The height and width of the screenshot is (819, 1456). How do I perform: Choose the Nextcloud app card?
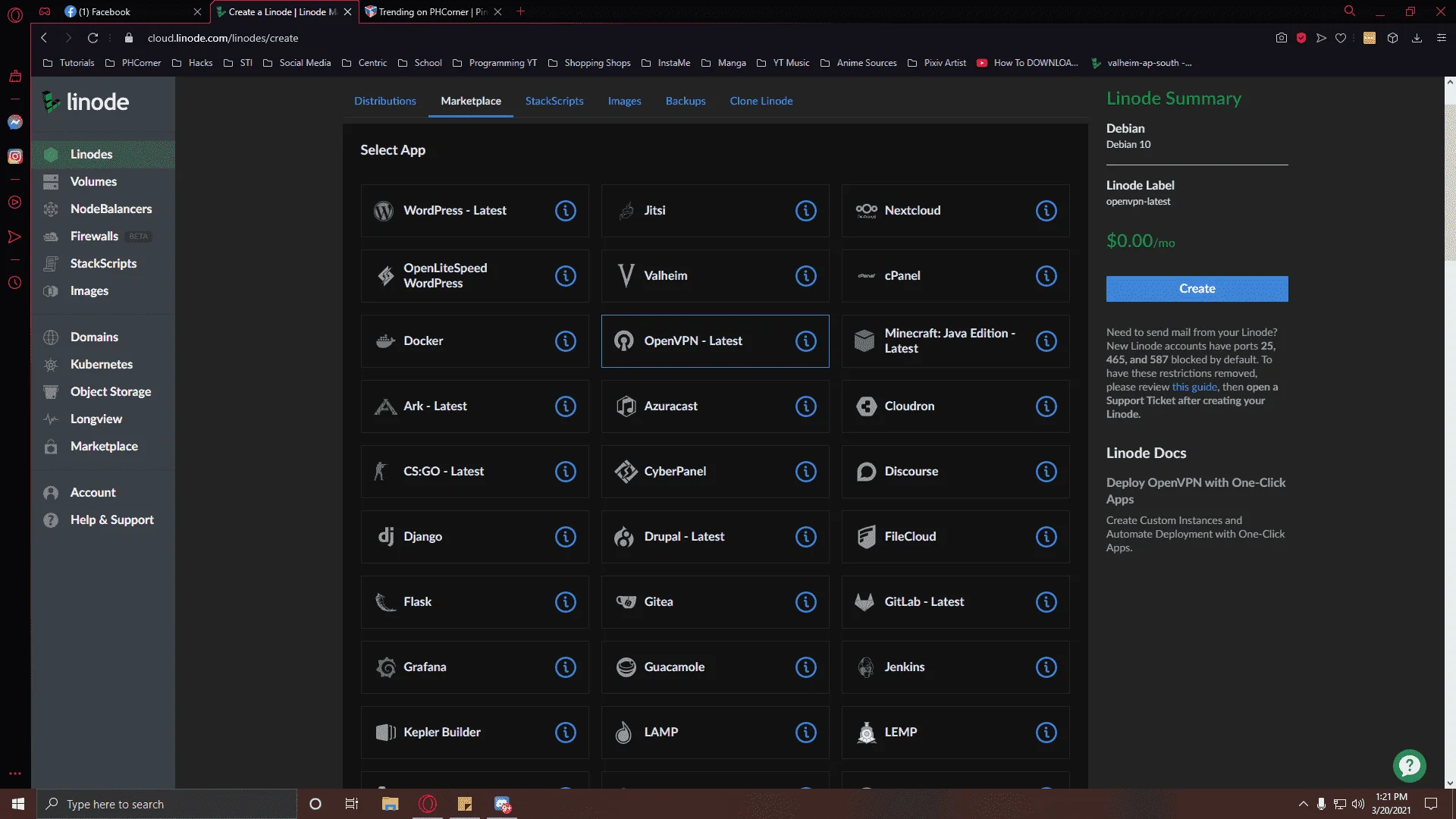[x=955, y=211]
